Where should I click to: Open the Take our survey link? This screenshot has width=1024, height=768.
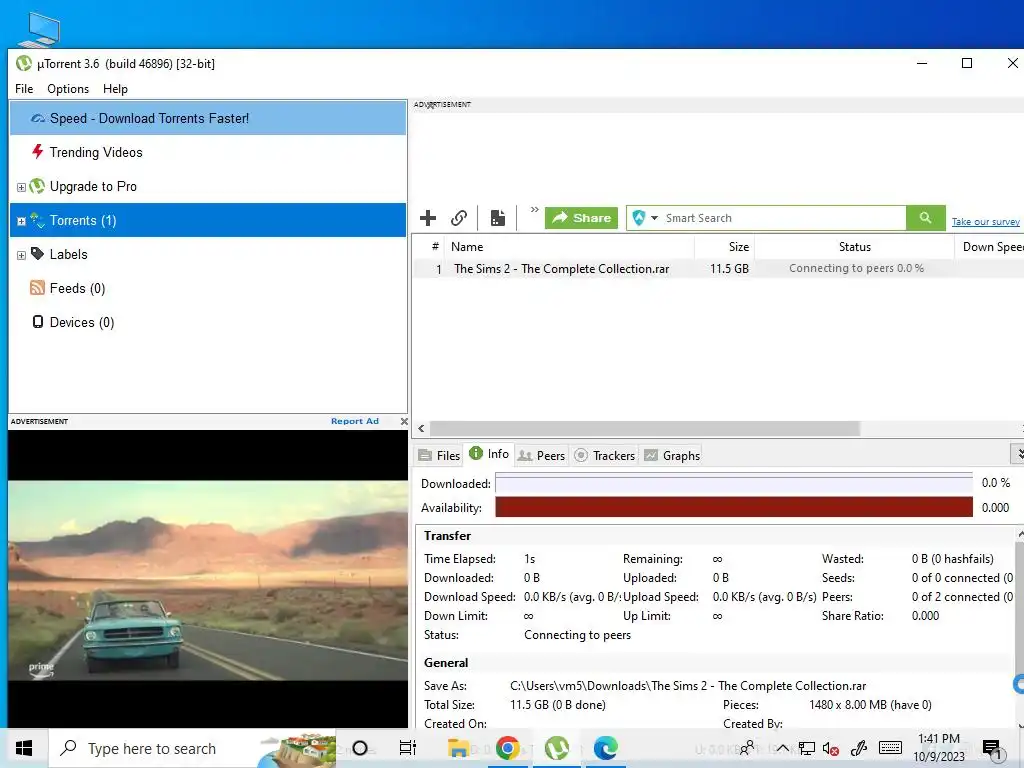tap(985, 222)
